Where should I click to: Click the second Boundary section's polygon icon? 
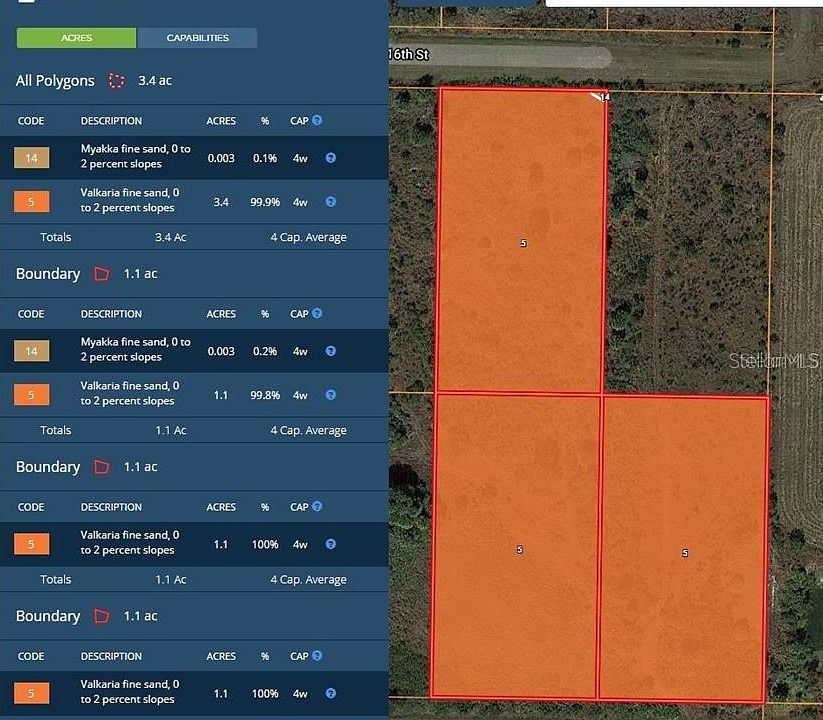coord(101,467)
